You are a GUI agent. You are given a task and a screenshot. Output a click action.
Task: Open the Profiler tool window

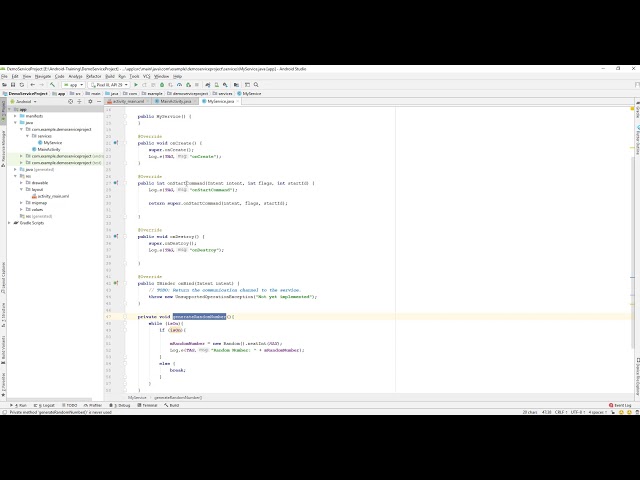coord(93,405)
